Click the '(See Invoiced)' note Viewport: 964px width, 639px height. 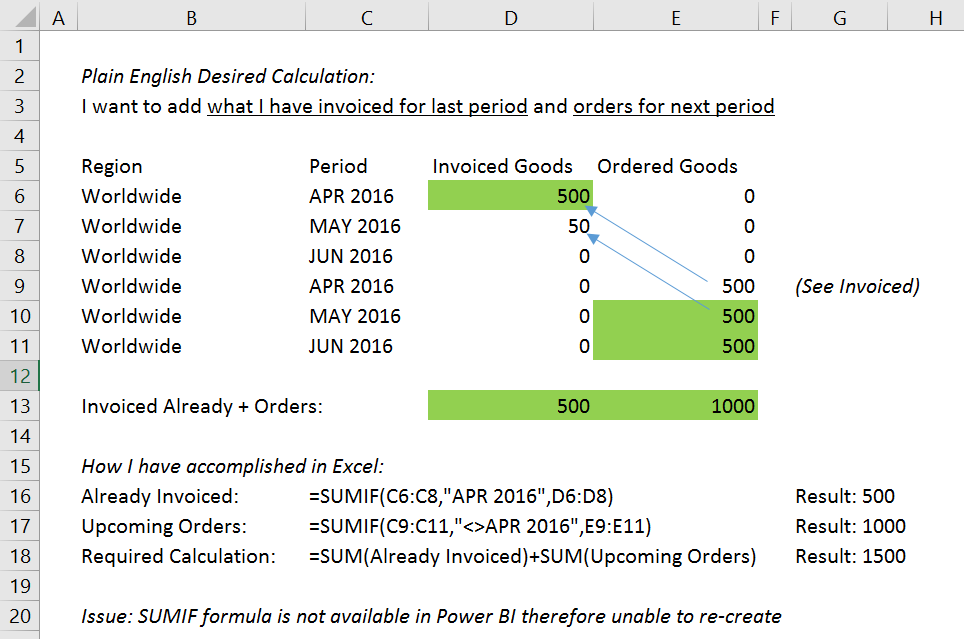[x=857, y=286]
